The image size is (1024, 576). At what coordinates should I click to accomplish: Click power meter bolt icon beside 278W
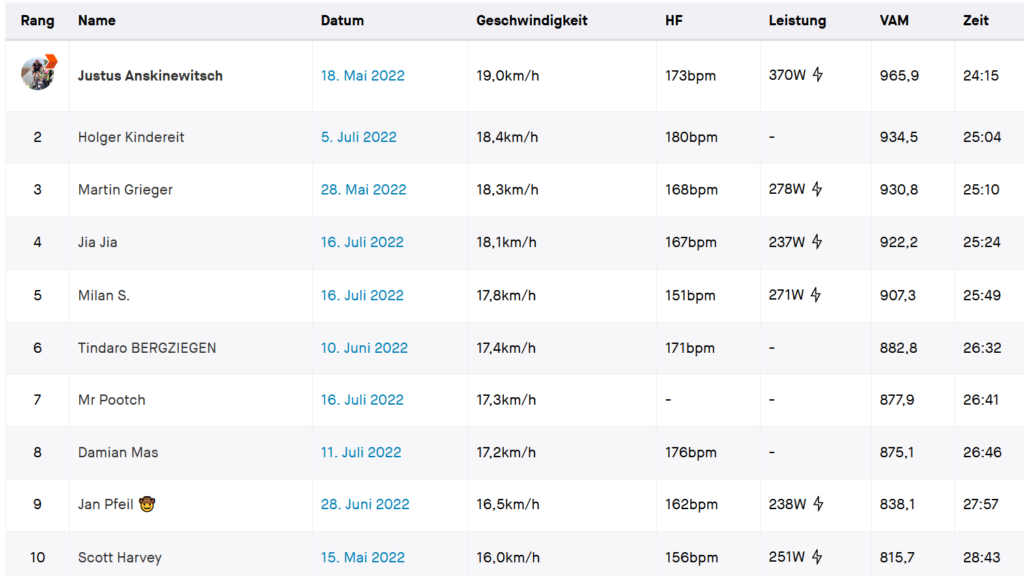(x=817, y=189)
